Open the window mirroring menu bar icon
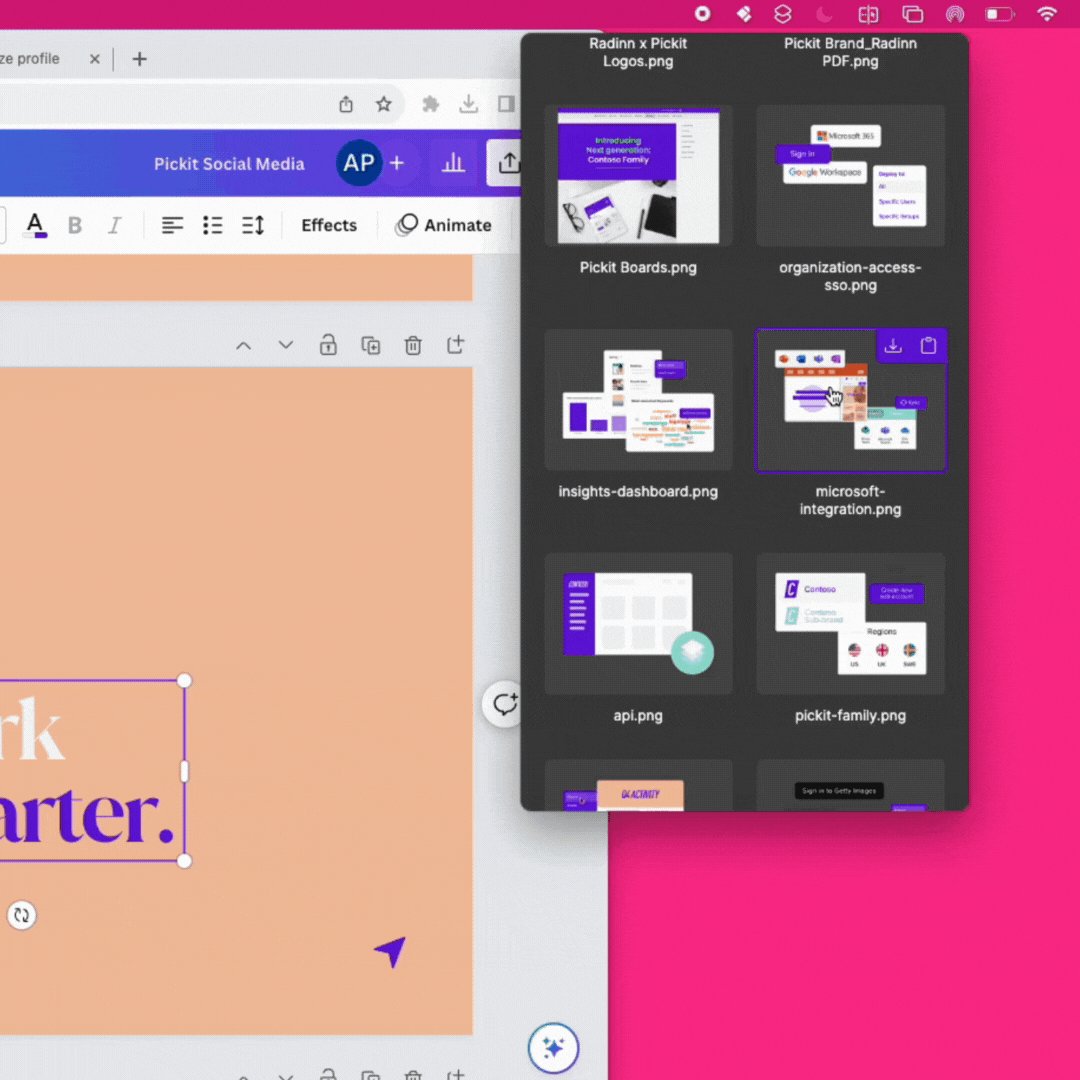 pos(868,14)
